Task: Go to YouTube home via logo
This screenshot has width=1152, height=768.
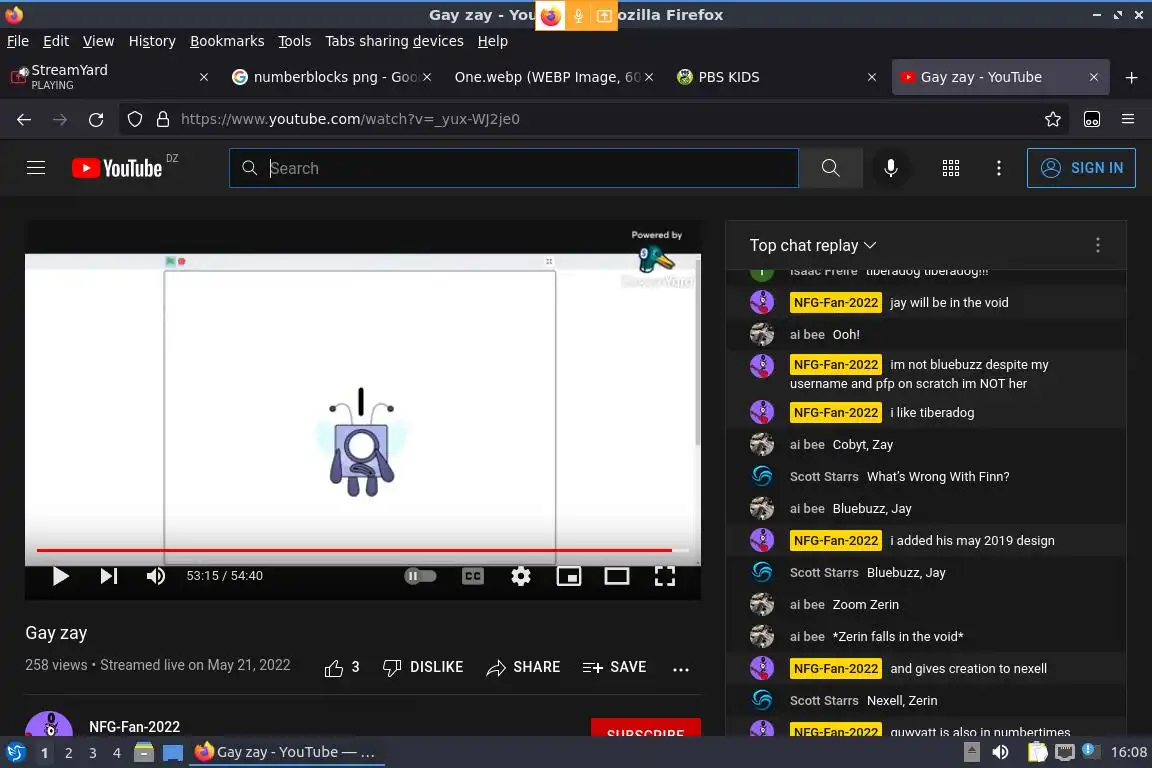Action: [117, 168]
